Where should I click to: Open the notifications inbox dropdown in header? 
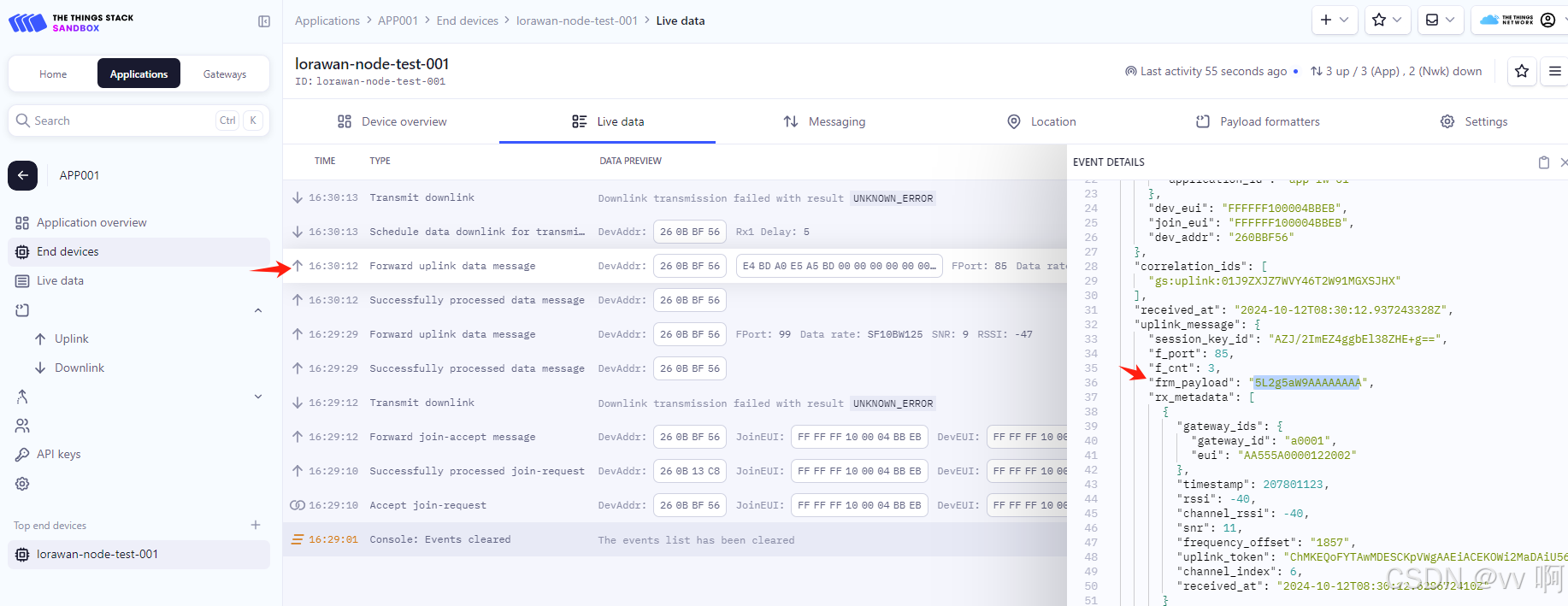(1441, 20)
